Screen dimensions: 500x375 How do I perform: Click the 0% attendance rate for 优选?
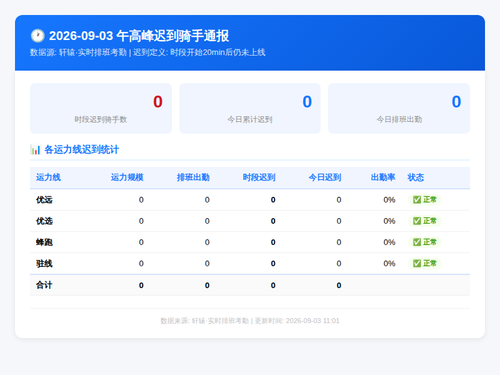(389, 221)
